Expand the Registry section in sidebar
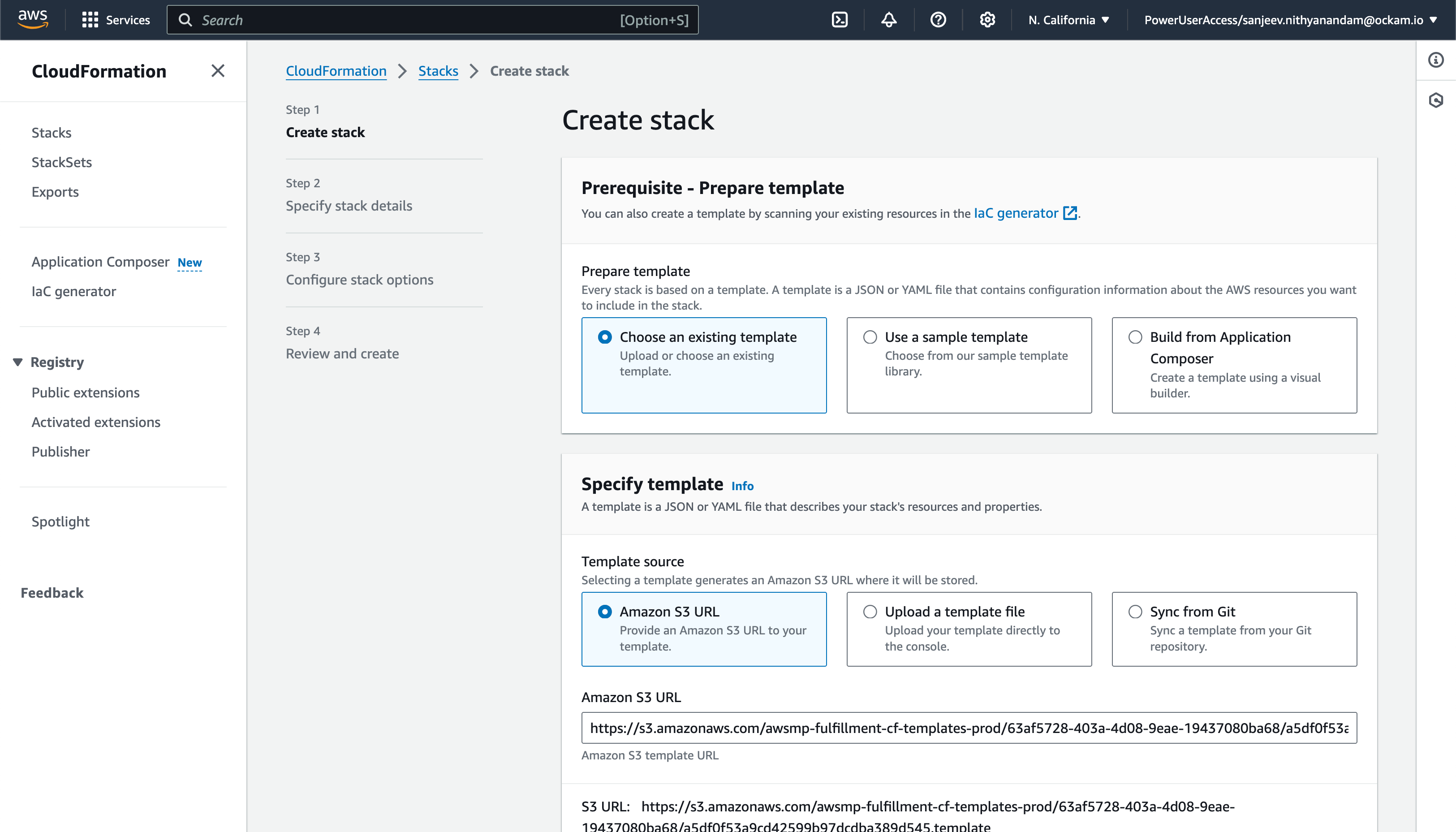This screenshot has width=1456, height=832. coord(19,362)
